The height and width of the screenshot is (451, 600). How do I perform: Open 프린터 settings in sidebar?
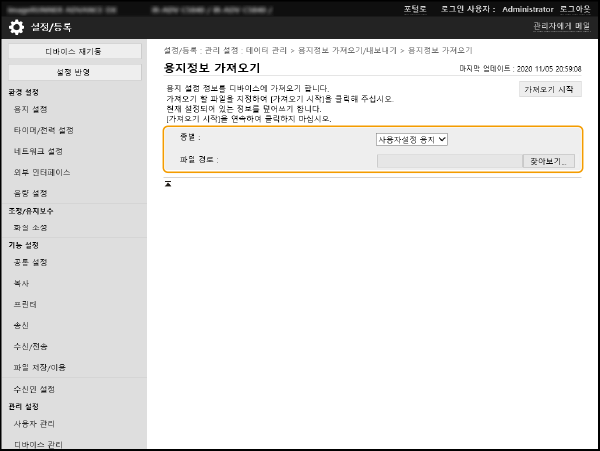[26, 304]
